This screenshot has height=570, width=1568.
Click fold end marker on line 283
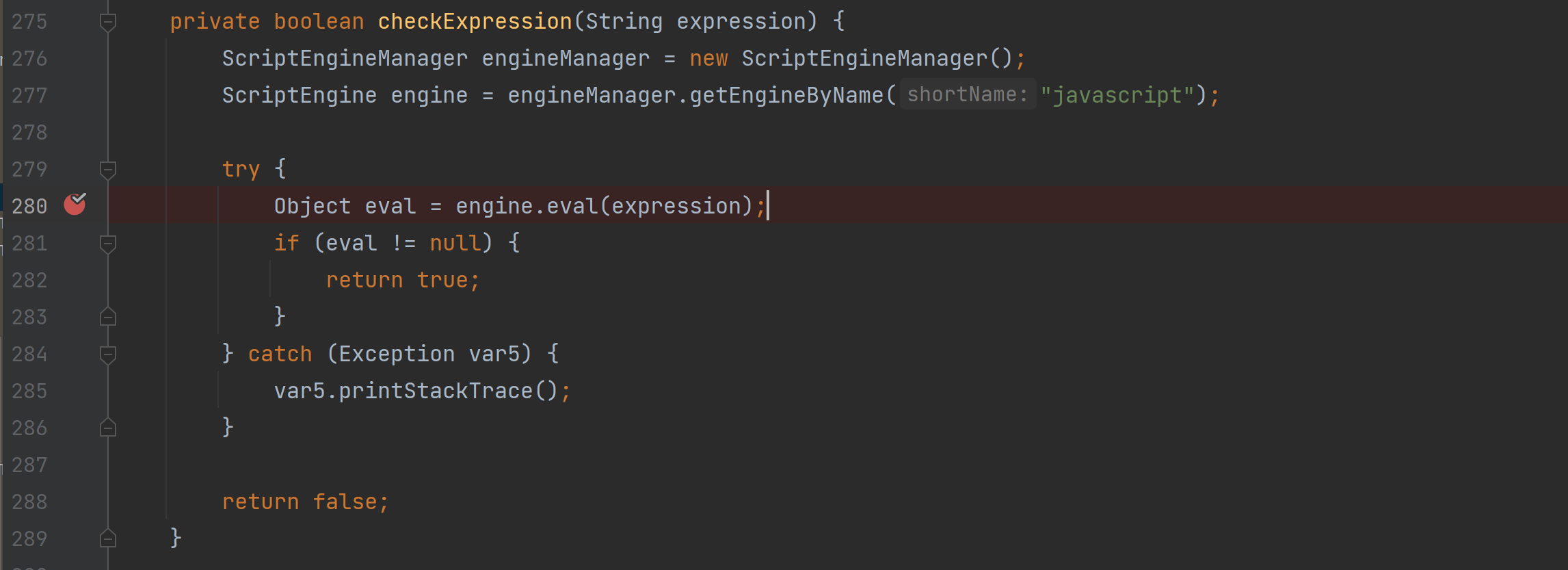pos(108,317)
